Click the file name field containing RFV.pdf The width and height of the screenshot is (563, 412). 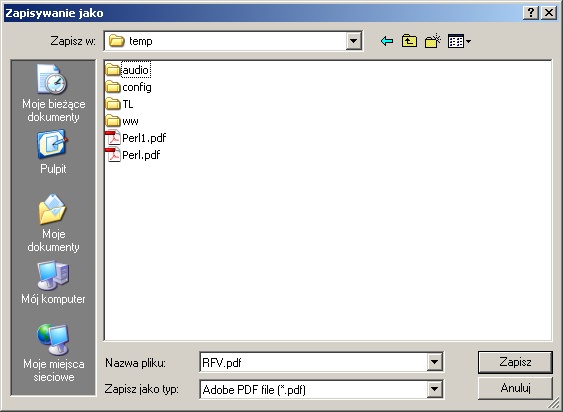(x=313, y=362)
